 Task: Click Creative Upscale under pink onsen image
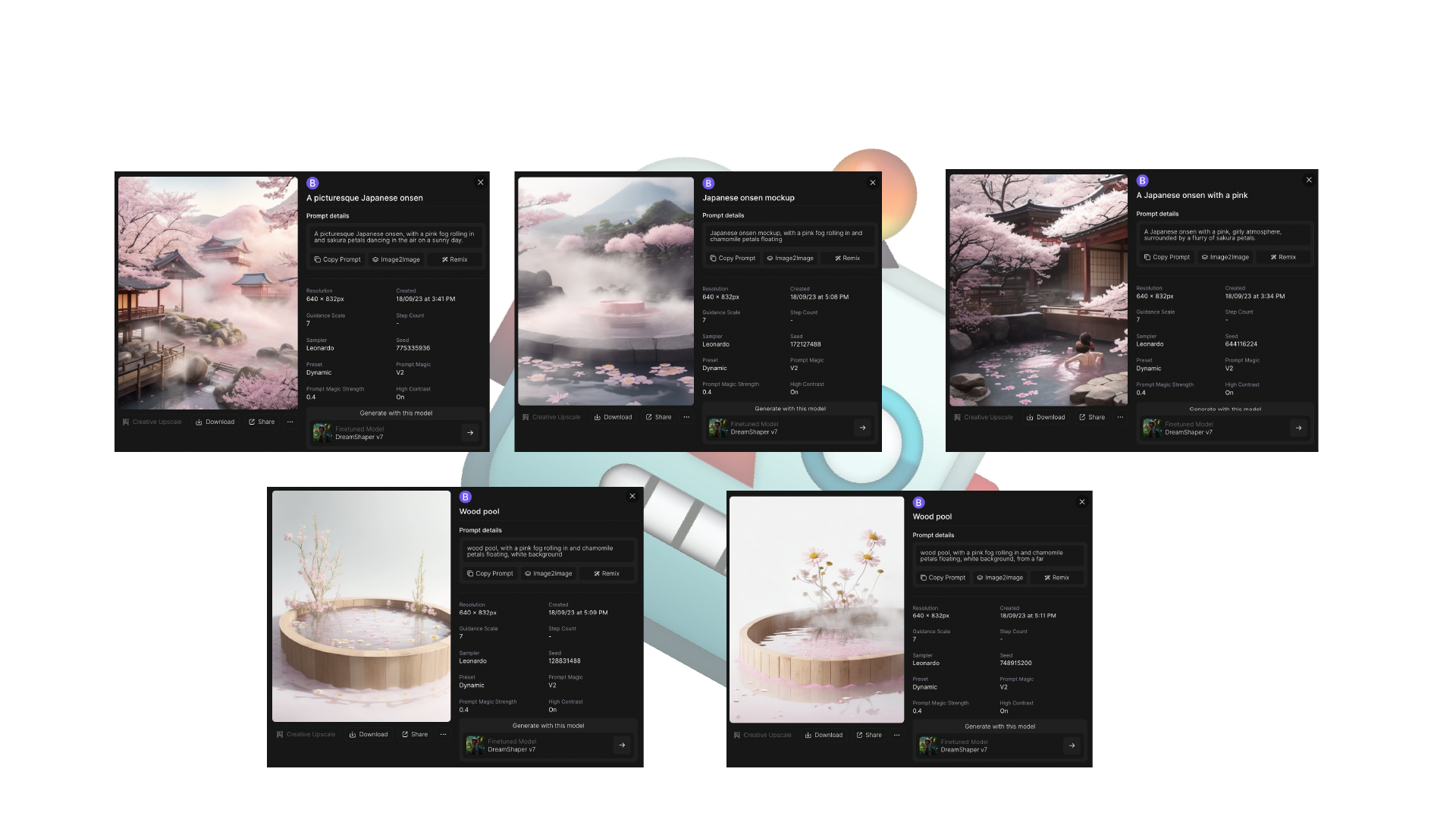point(983,417)
